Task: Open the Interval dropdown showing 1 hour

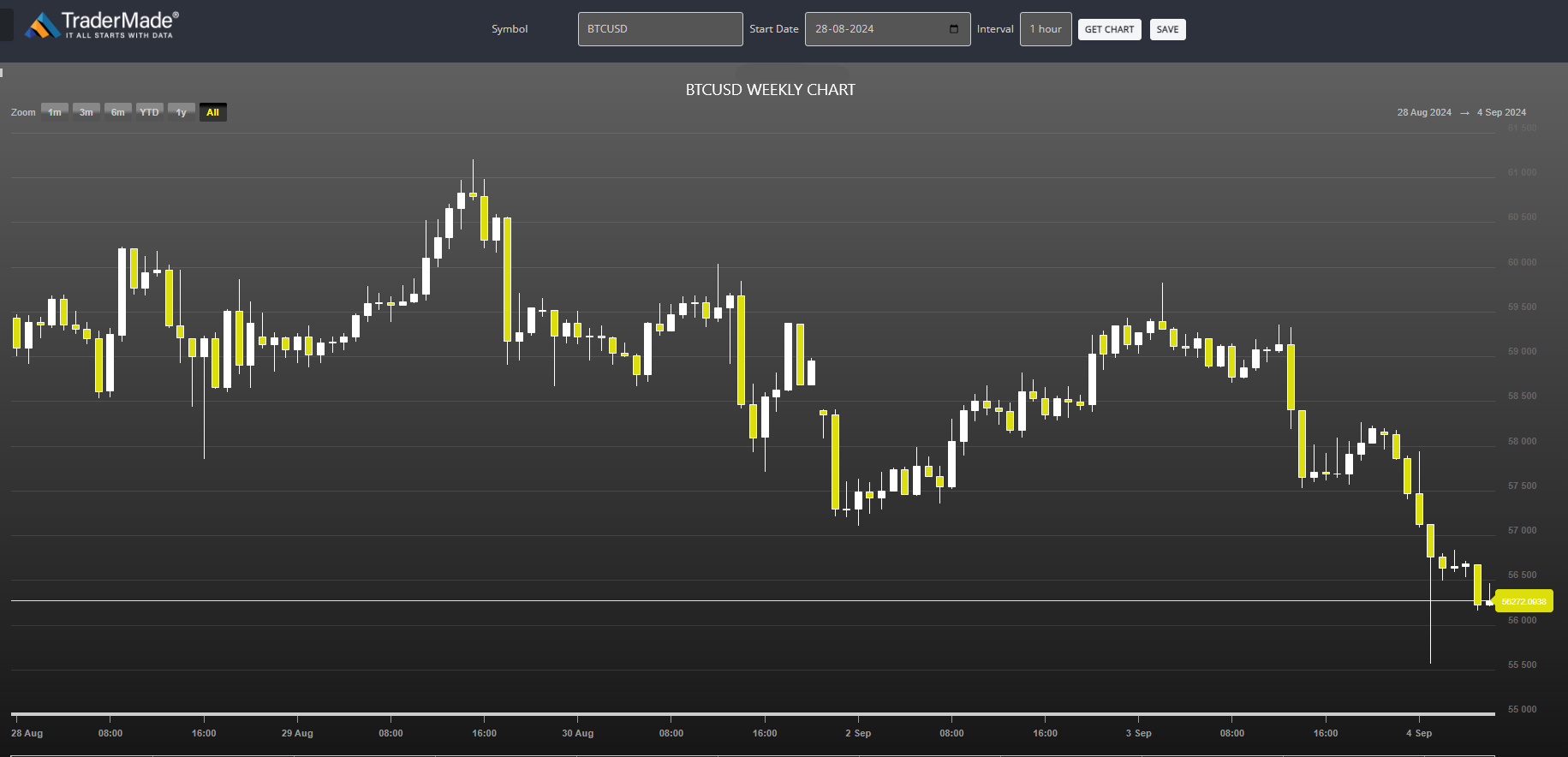Action: 1046,29
